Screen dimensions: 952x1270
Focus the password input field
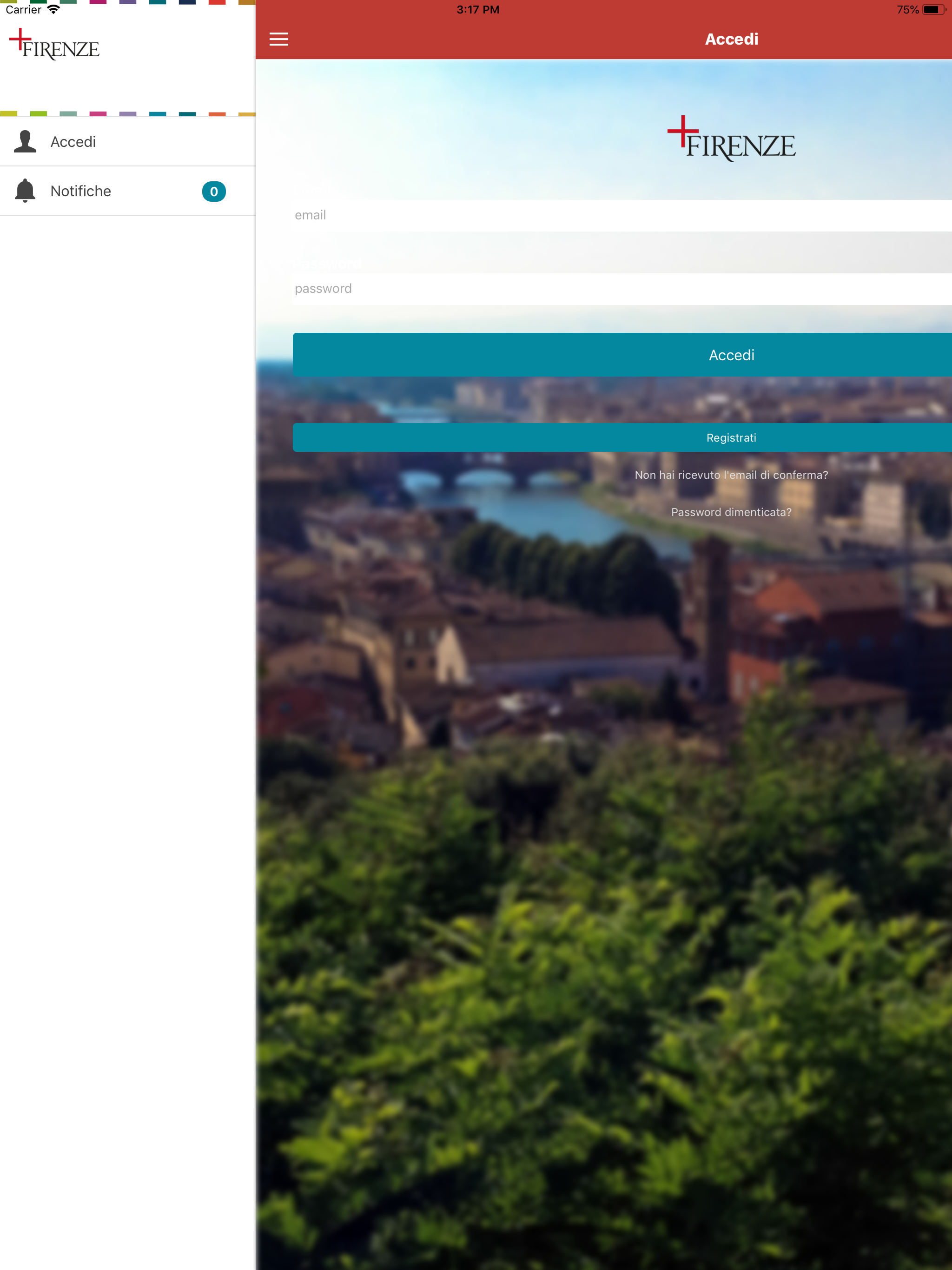pos(622,289)
